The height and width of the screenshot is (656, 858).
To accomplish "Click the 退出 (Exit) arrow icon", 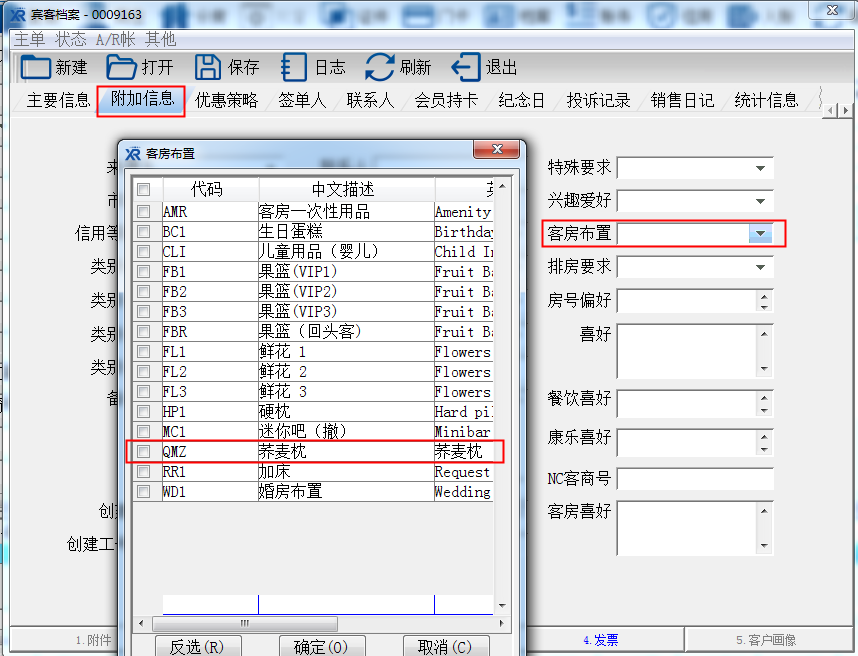I will [466, 67].
